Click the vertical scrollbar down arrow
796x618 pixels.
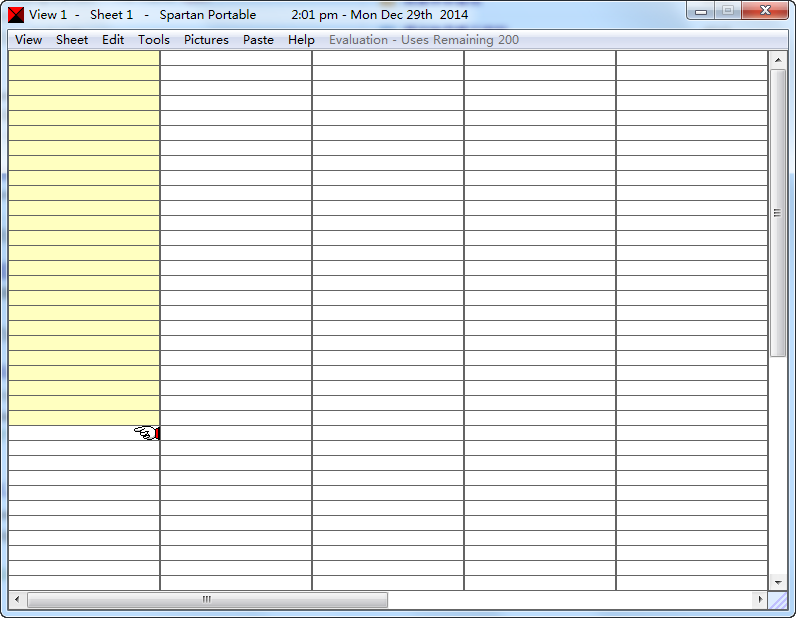pos(778,582)
